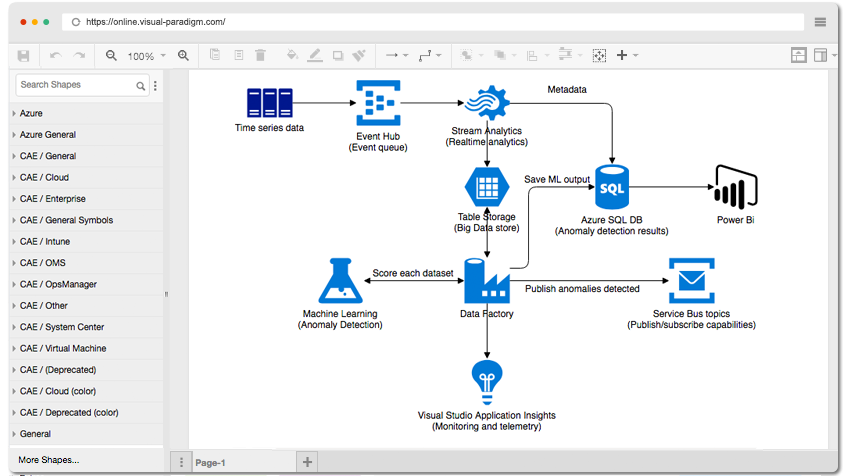
Task: Select the Data Factory shape
Action: [x=487, y=281]
